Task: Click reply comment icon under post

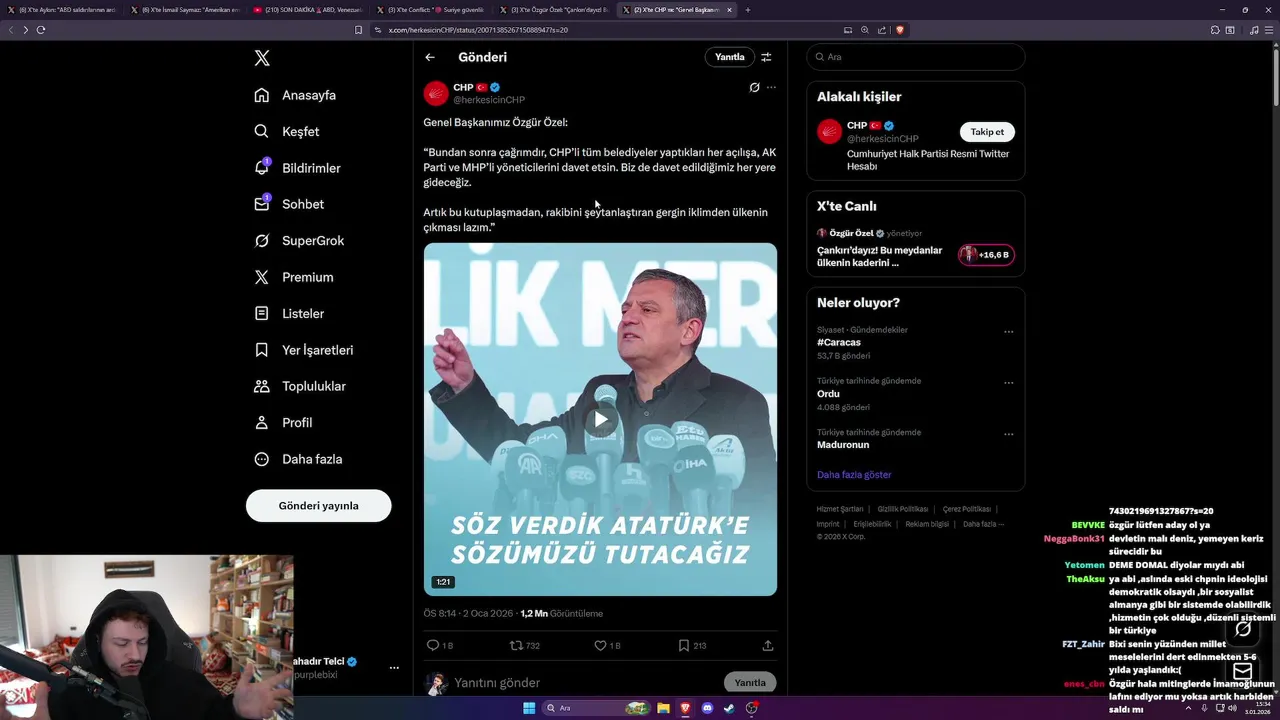Action: [x=433, y=646]
